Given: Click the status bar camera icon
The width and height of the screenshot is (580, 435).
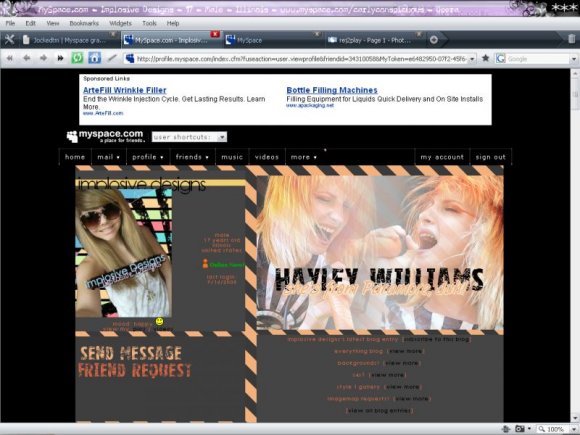Looking at the screenshot, I should 520,429.
